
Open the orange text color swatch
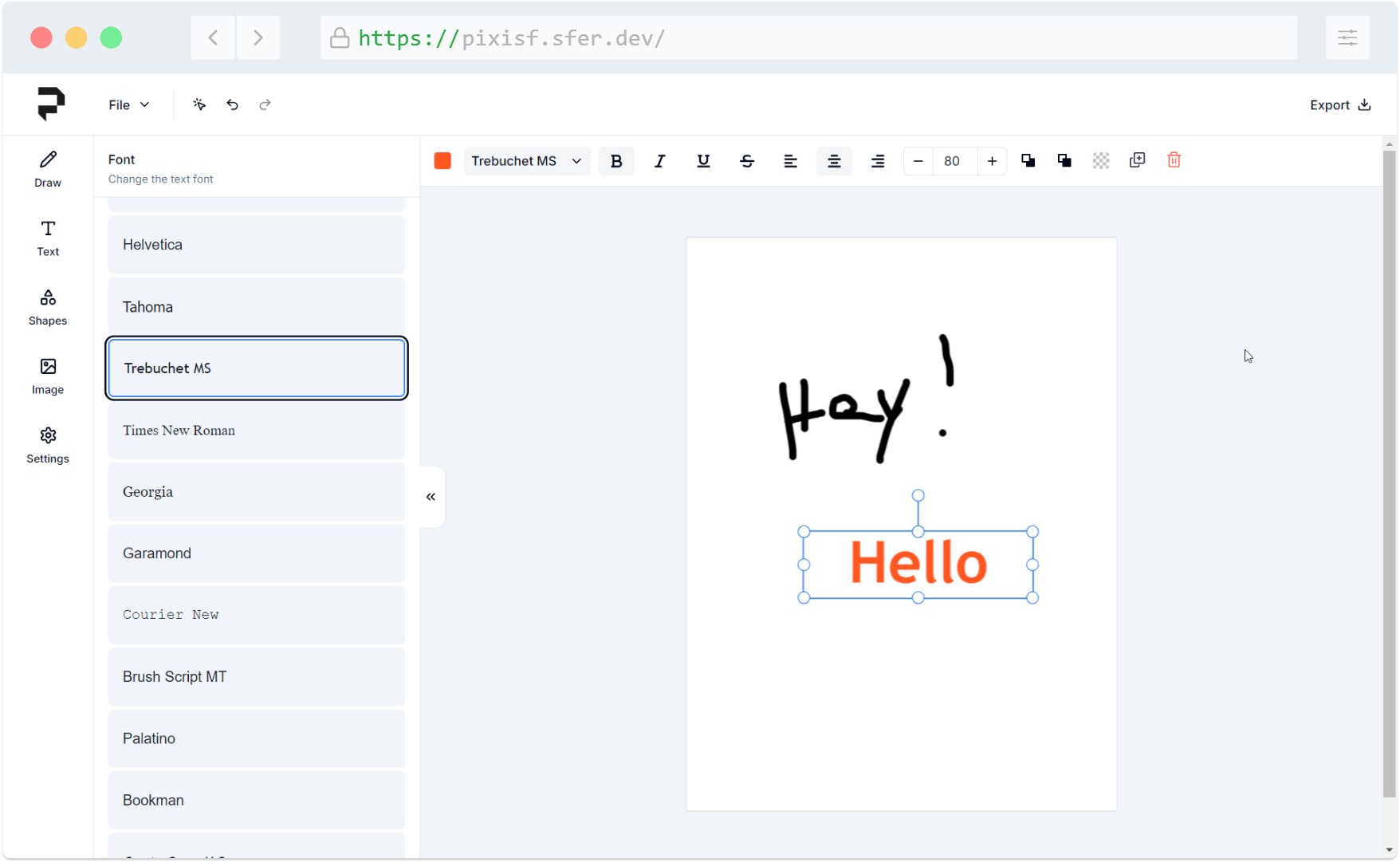click(442, 161)
